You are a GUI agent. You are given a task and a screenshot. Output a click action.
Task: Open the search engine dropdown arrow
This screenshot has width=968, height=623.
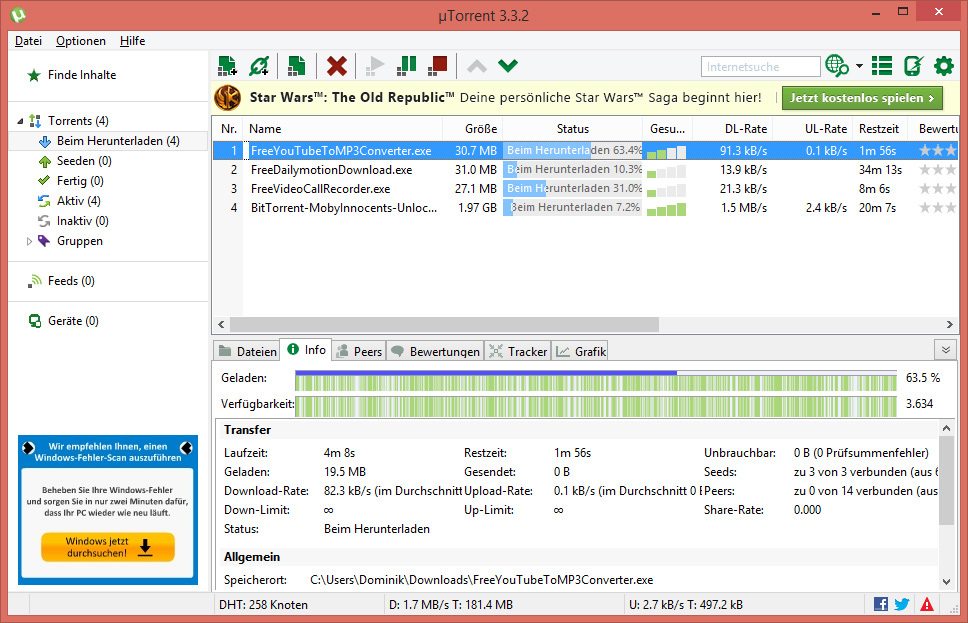[x=857, y=65]
